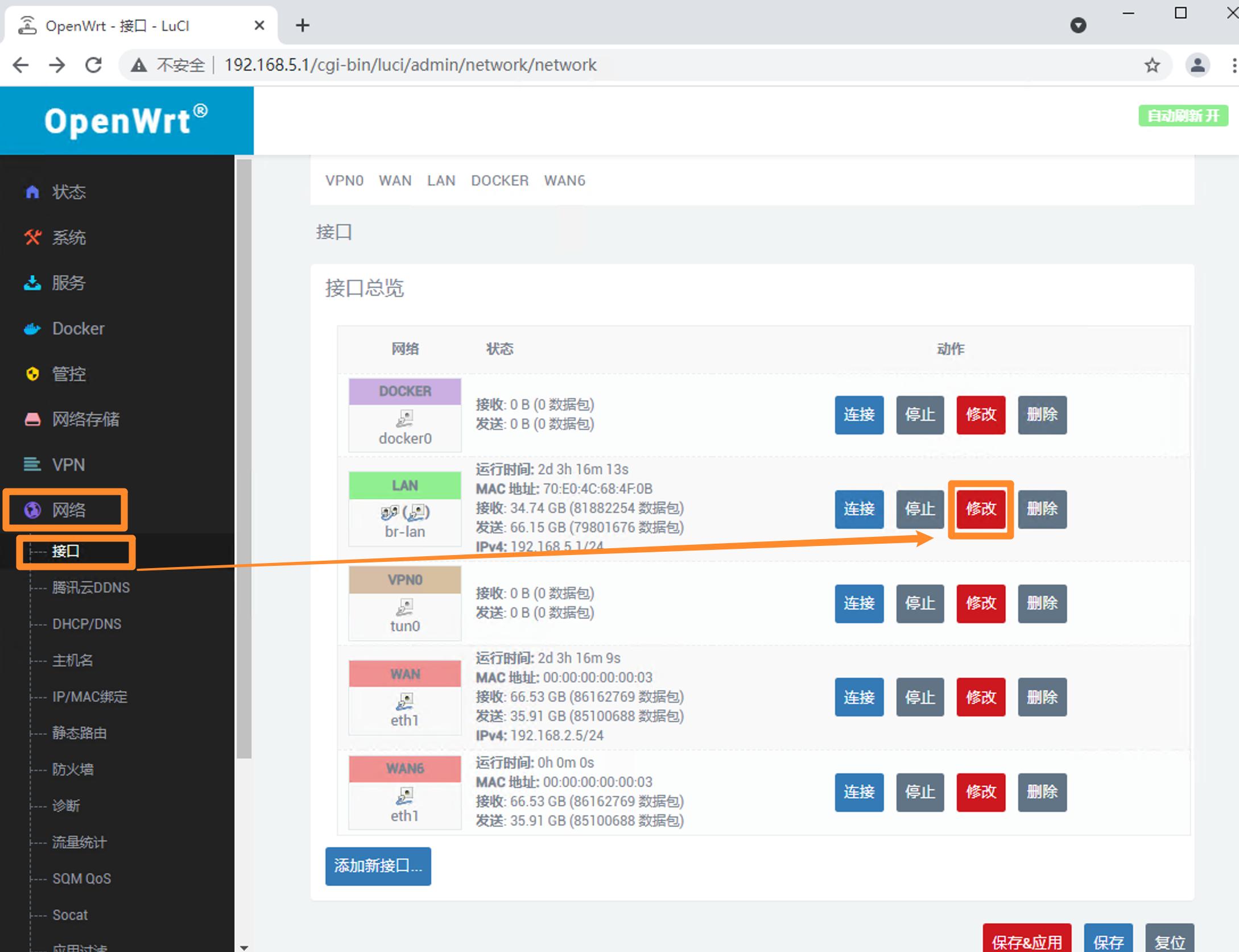
Task: Click the Docker whale icon in sidebar
Action: pyautogui.click(x=32, y=329)
